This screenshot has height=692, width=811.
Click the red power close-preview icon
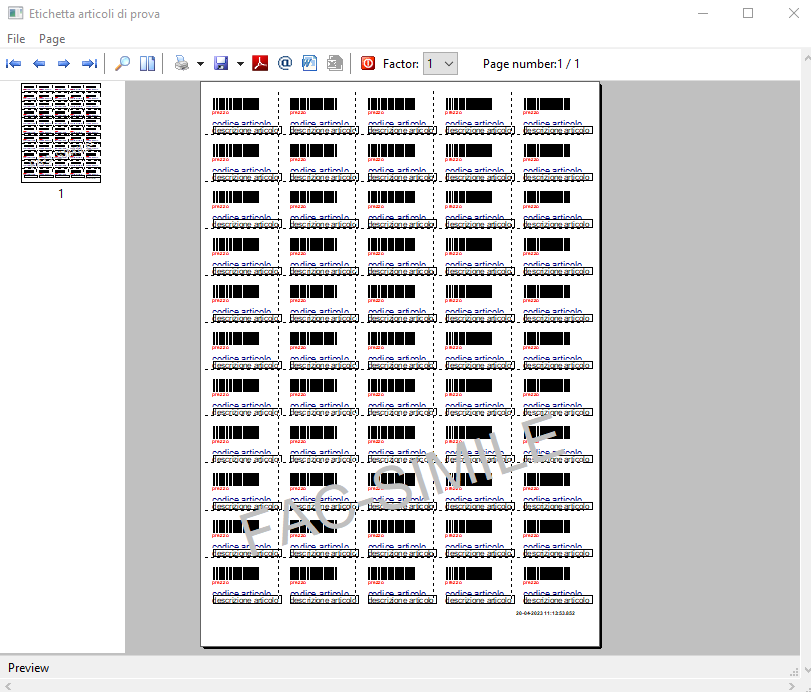(368, 63)
